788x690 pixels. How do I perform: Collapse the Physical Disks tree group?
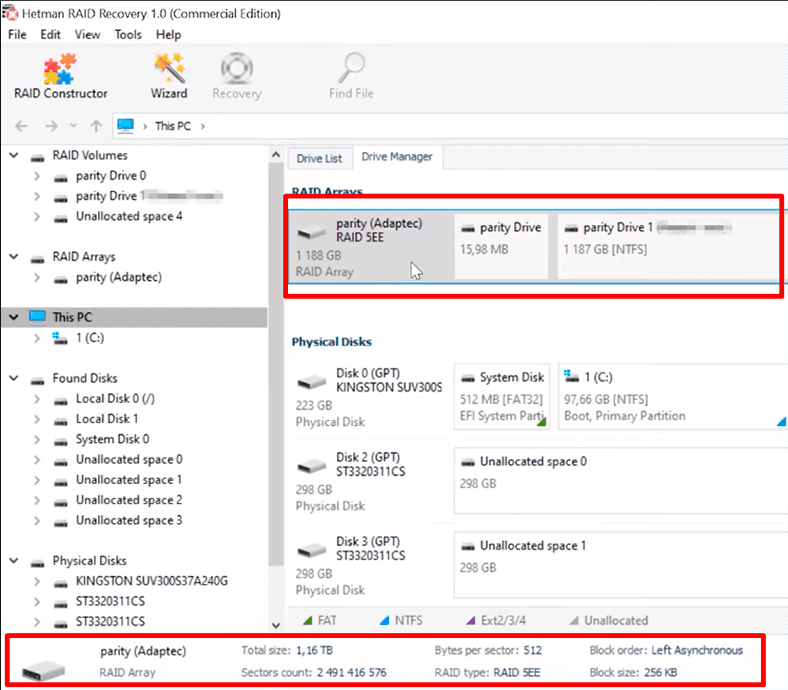click(14, 560)
